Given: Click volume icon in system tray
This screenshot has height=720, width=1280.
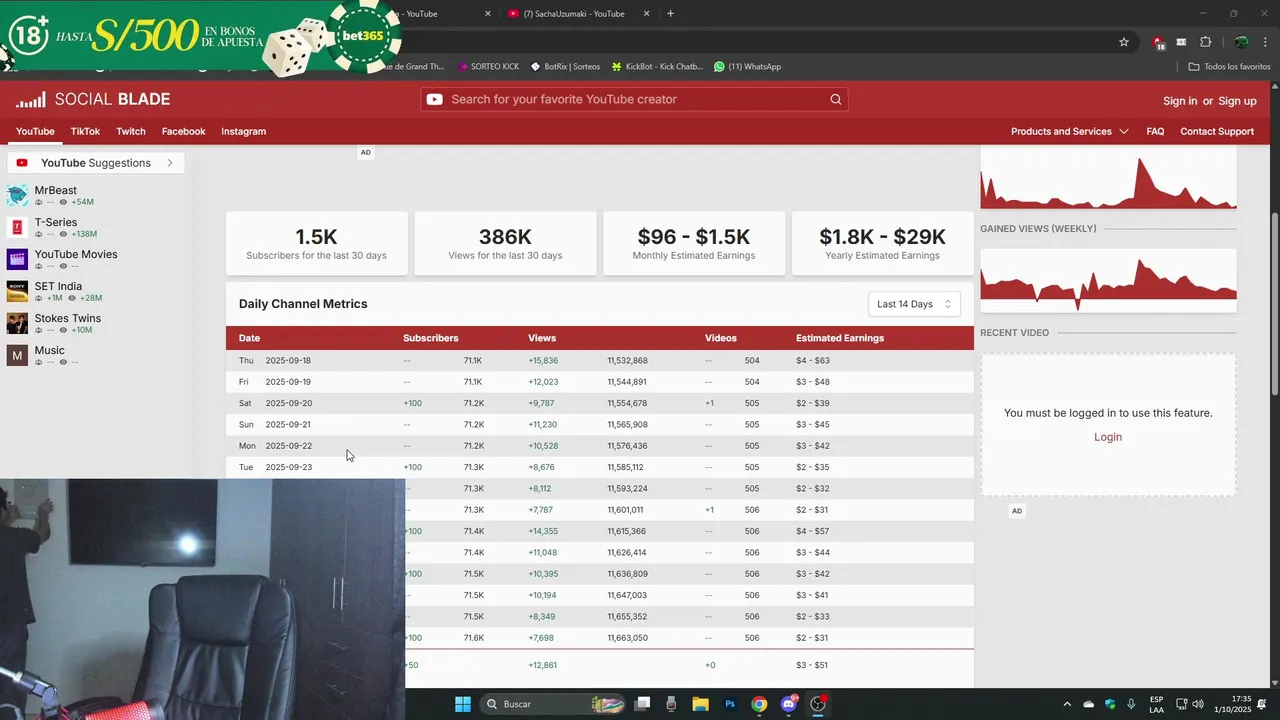Looking at the screenshot, I should coord(1198,704).
